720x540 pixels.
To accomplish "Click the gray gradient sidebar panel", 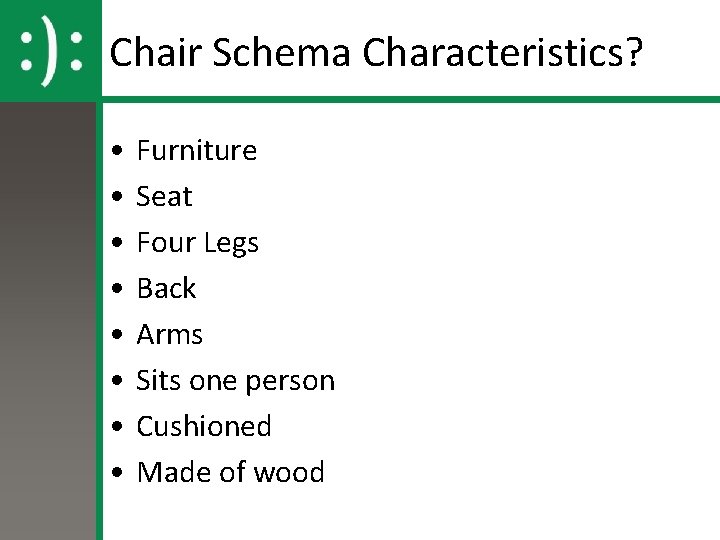I will coord(48,321).
